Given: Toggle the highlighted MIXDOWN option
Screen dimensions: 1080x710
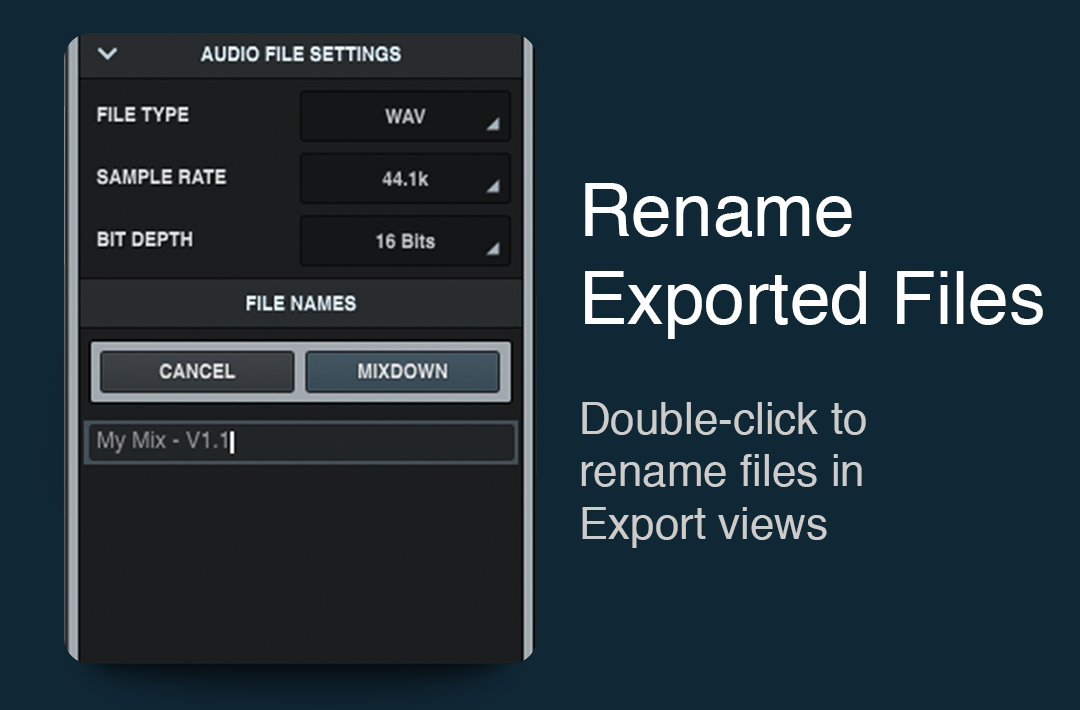Looking at the screenshot, I should point(402,371).
